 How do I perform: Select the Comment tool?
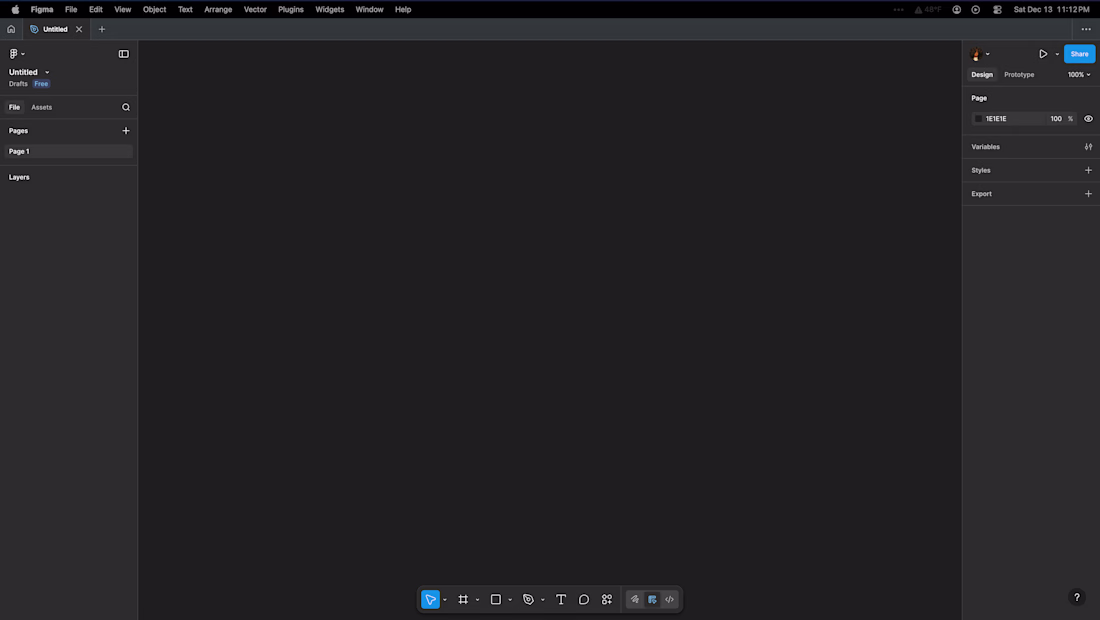(584, 600)
